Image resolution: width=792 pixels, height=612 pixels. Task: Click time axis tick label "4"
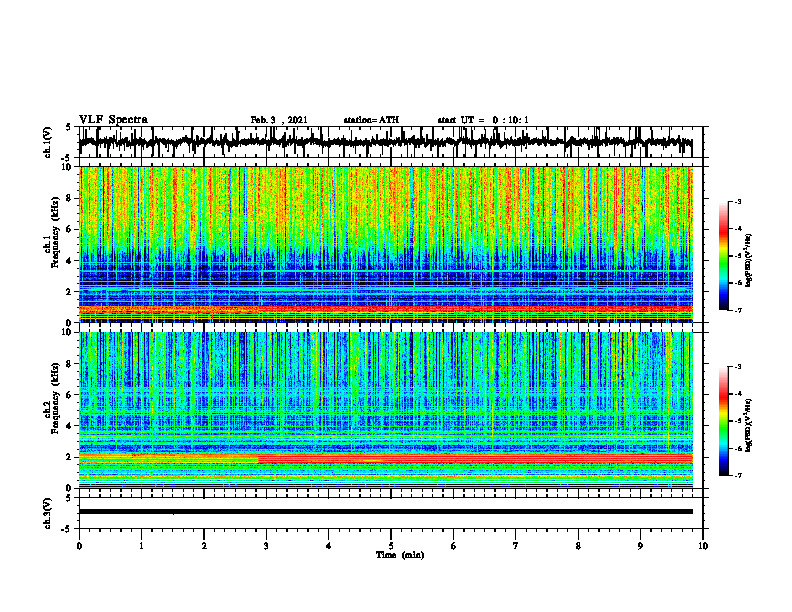point(329,546)
